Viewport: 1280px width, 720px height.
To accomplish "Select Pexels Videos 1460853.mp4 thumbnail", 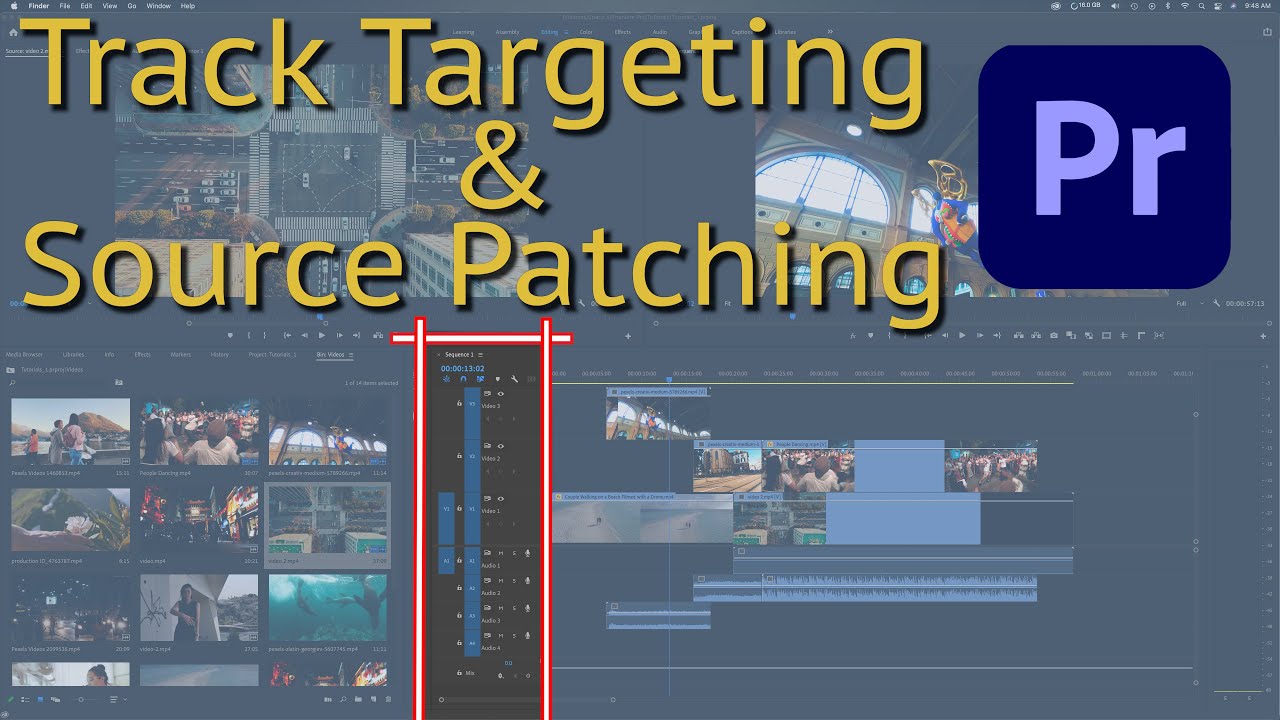I will [70, 431].
